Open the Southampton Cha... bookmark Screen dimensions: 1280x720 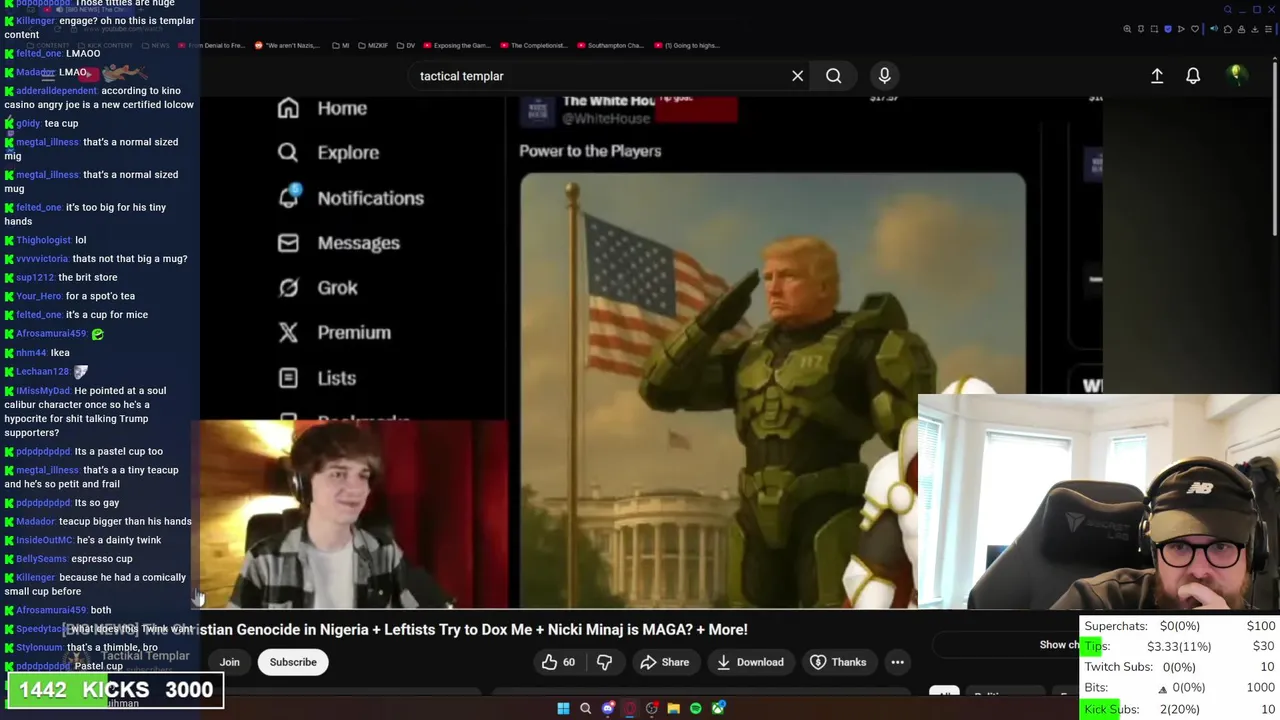[611, 45]
